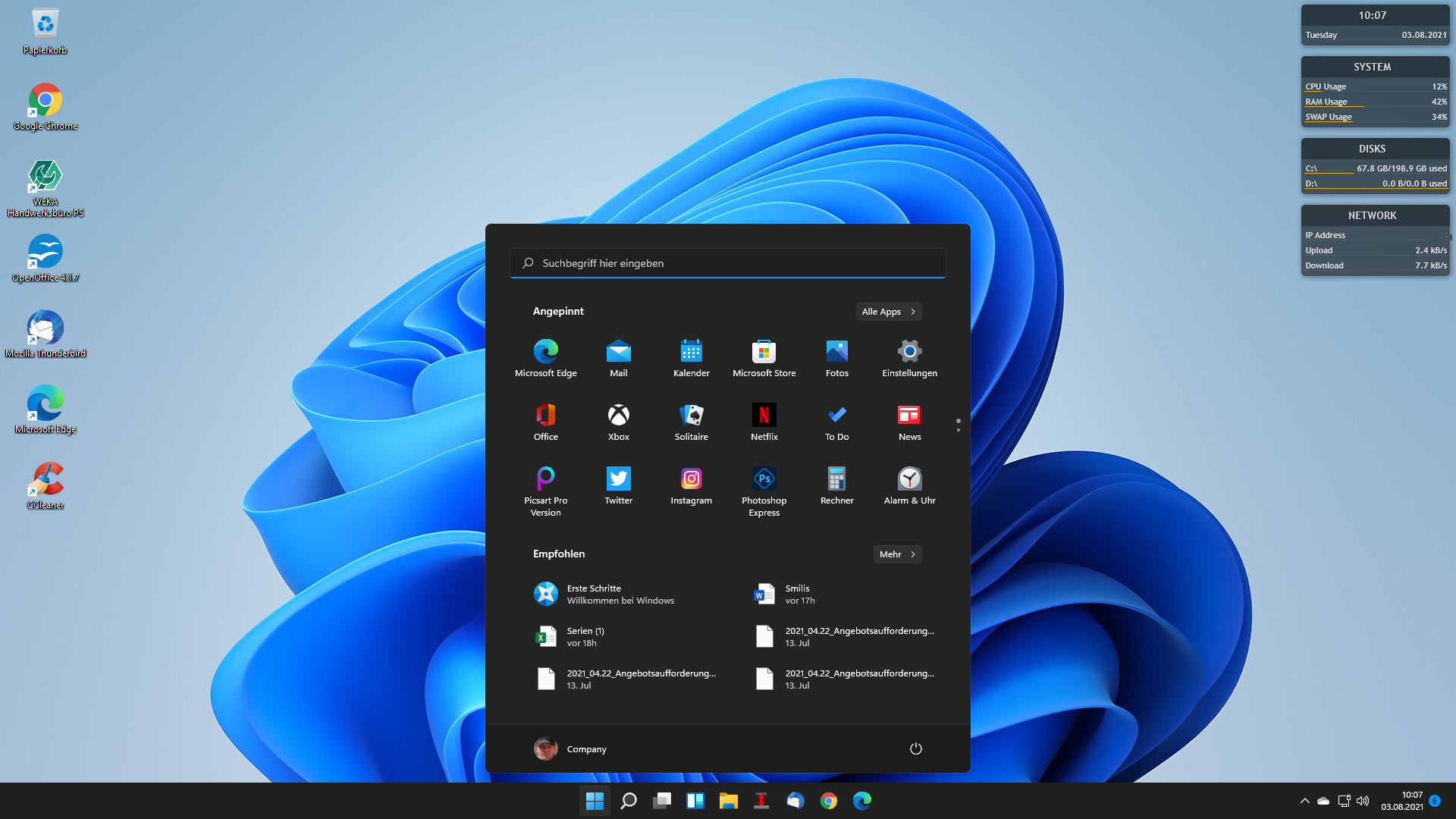1456x819 pixels.
Task: Open the network tray icon
Action: (x=1344, y=801)
